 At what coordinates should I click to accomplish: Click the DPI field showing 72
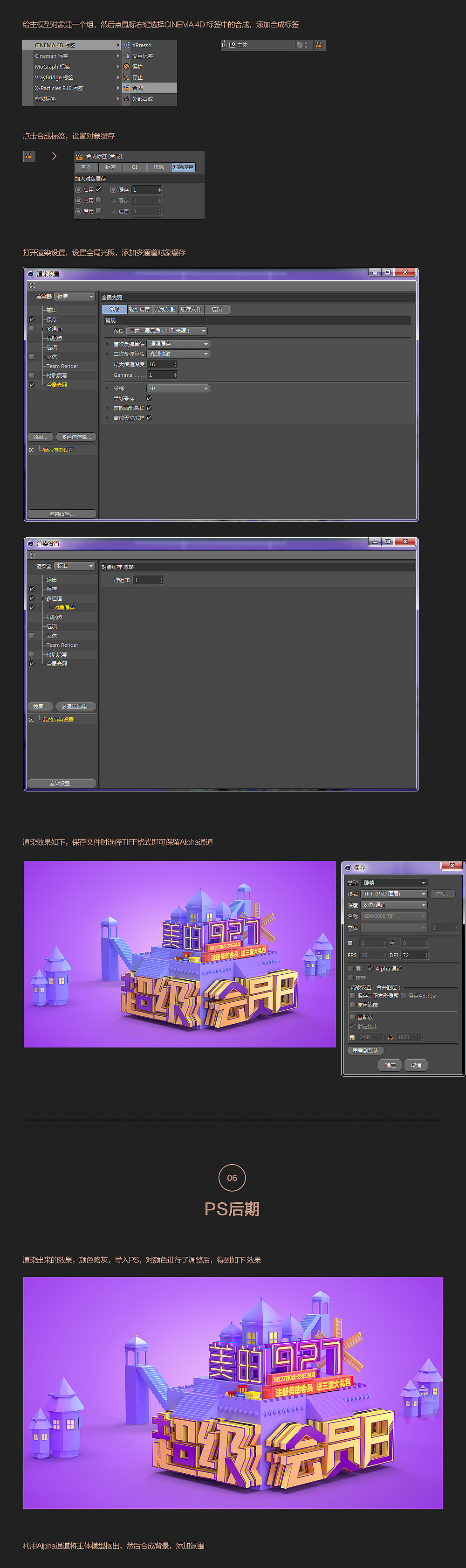(x=414, y=955)
